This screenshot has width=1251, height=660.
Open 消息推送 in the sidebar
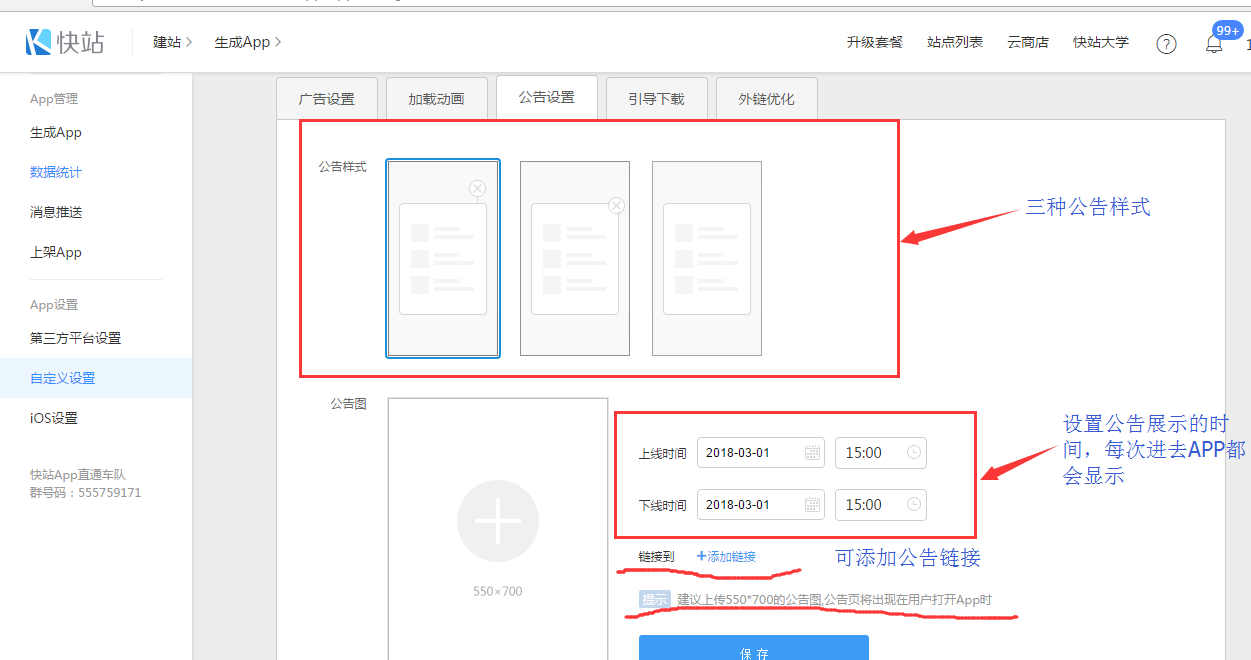(56, 212)
